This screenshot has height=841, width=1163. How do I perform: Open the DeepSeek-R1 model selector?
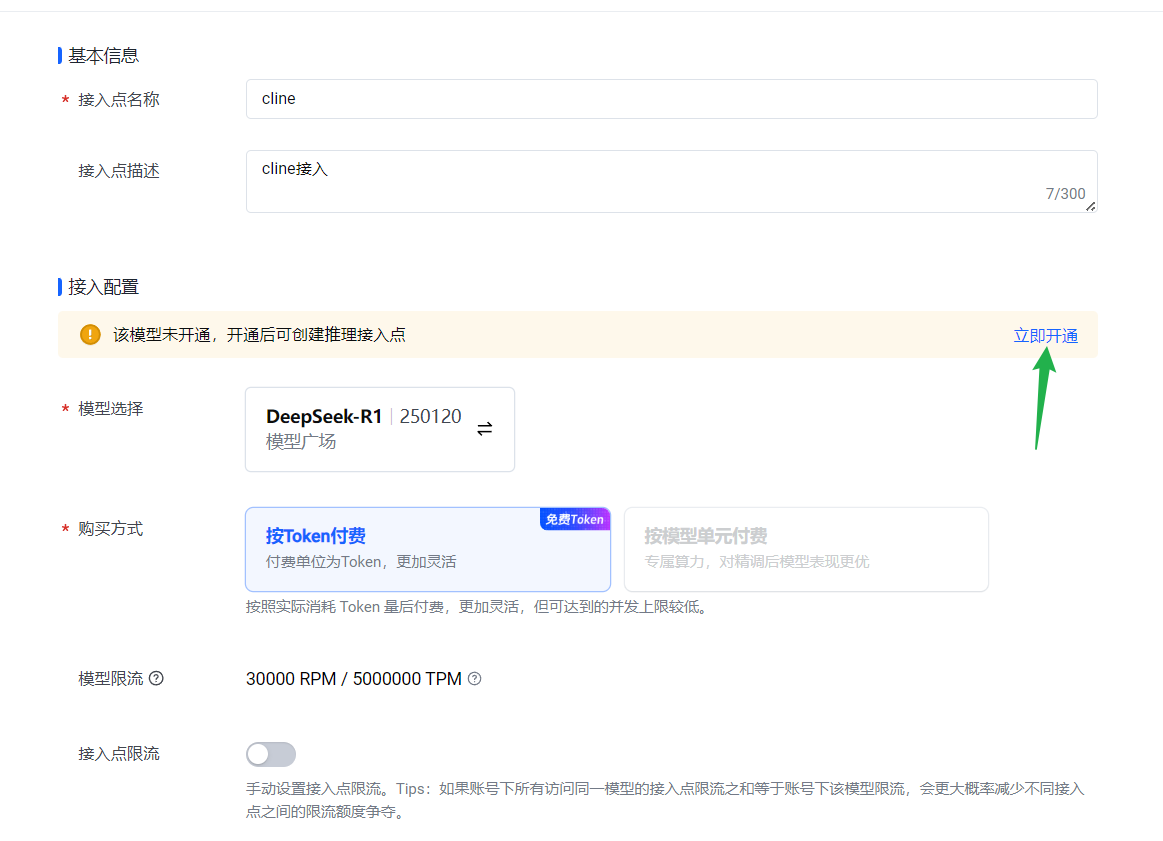pyautogui.click(x=379, y=429)
